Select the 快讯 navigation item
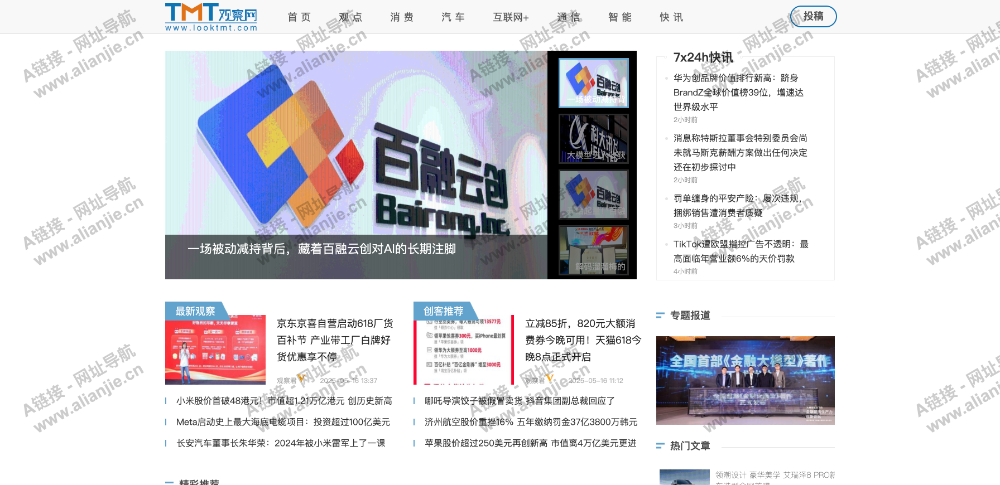Image resolution: width=1000 pixels, height=485 pixels. tap(671, 17)
